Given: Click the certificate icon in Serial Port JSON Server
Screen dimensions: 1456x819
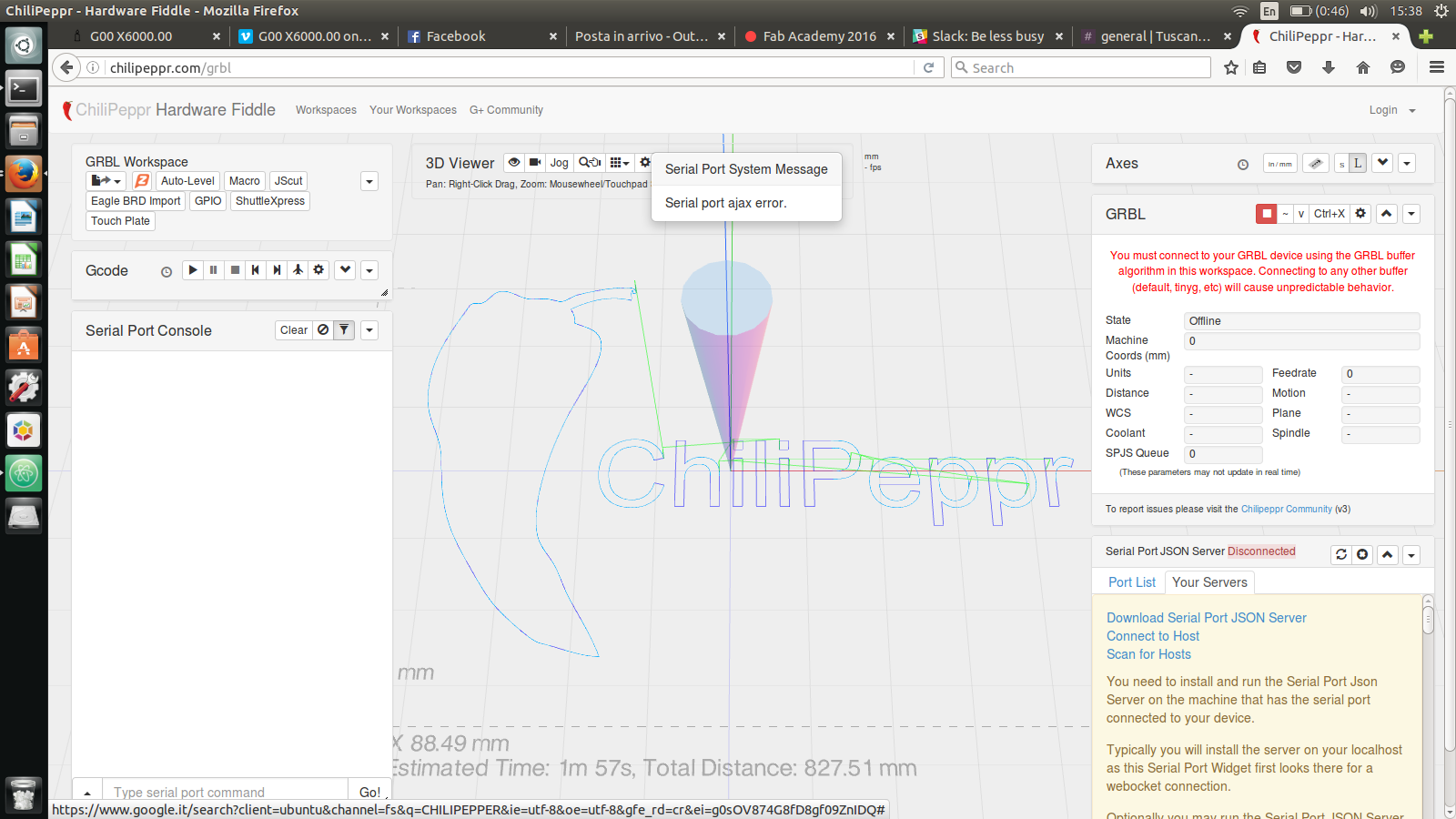Looking at the screenshot, I should pos(1362,554).
